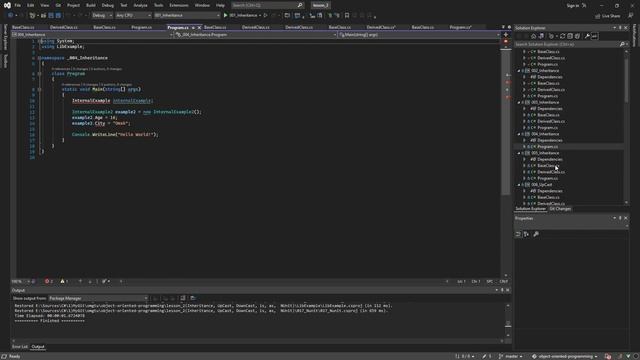The height and width of the screenshot is (360, 640).
Task: Open the Debug menu
Action: click(x=108, y=5)
